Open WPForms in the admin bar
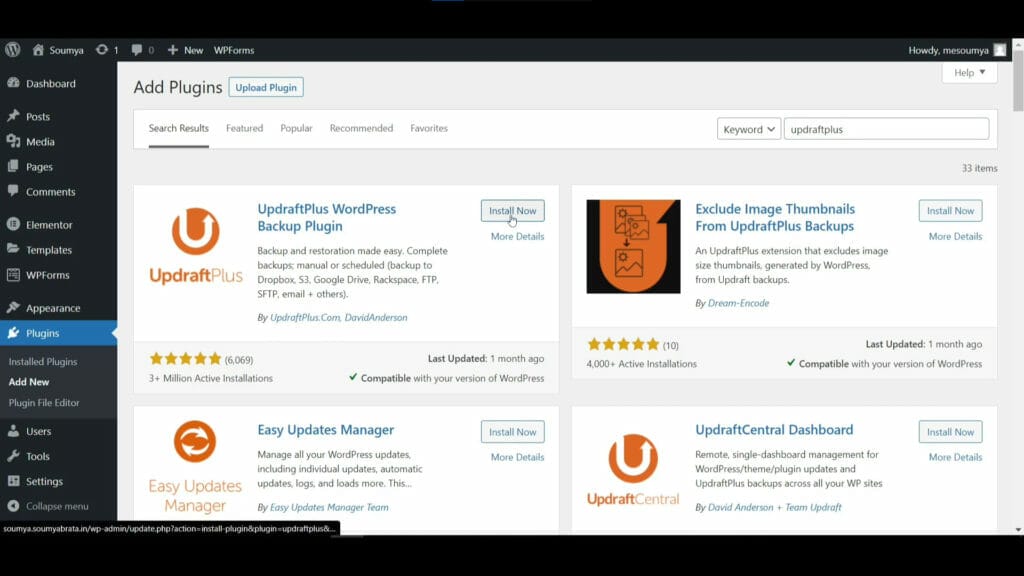1024x576 pixels. pyautogui.click(x=234, y=50)
